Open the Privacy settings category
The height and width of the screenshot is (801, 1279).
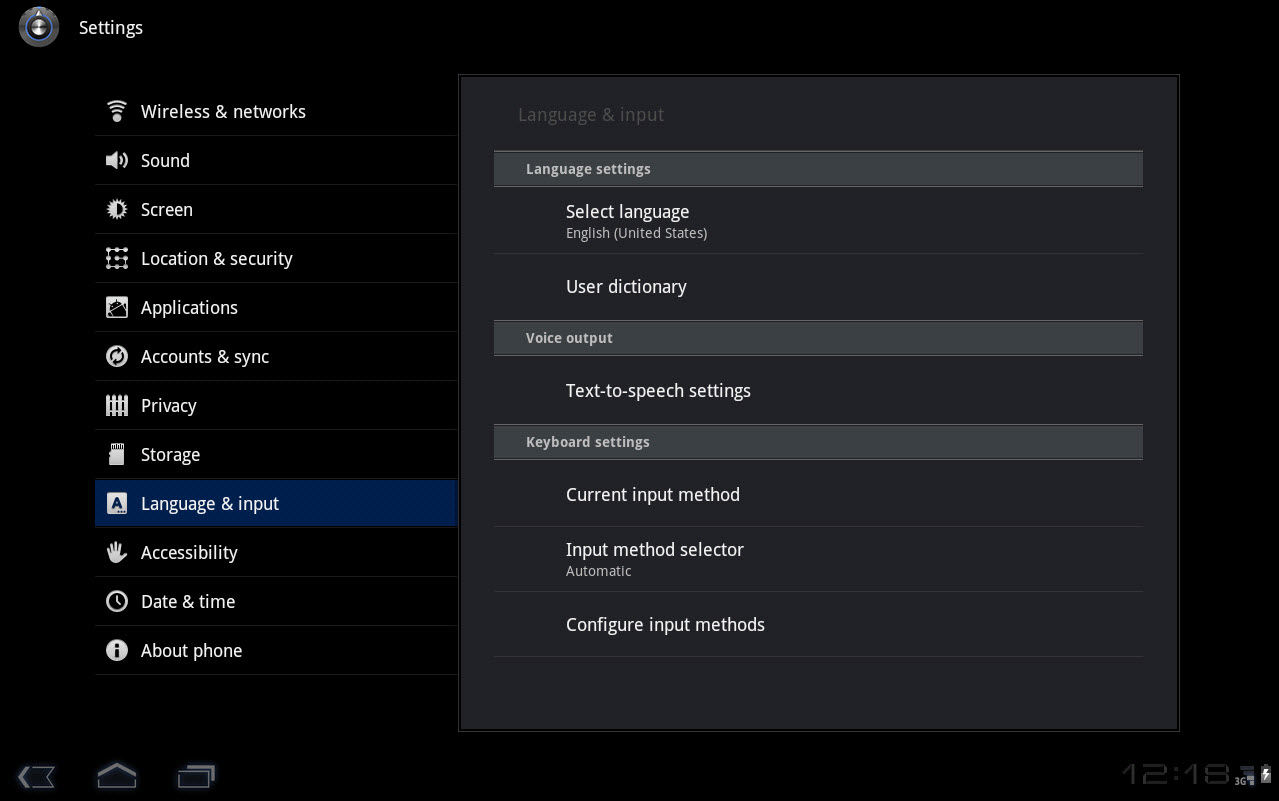(168, 405)
